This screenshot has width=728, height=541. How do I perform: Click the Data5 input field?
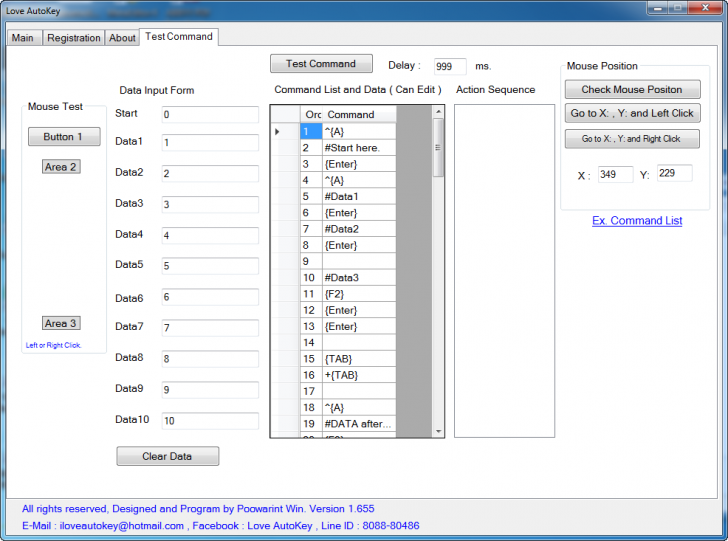(x=210, y=266)
